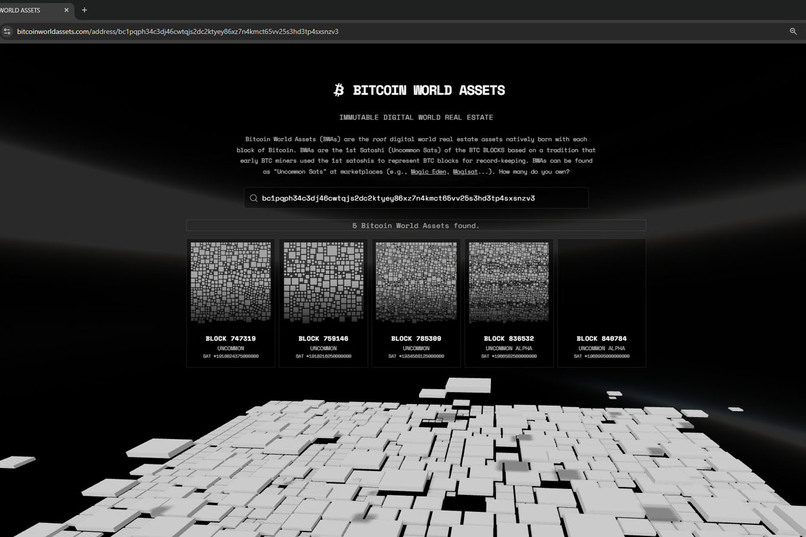The width and height of the screenshot is (806, 537).
Task: Click the search magnifier icon in address field
Action: click(x=253, y=198)
